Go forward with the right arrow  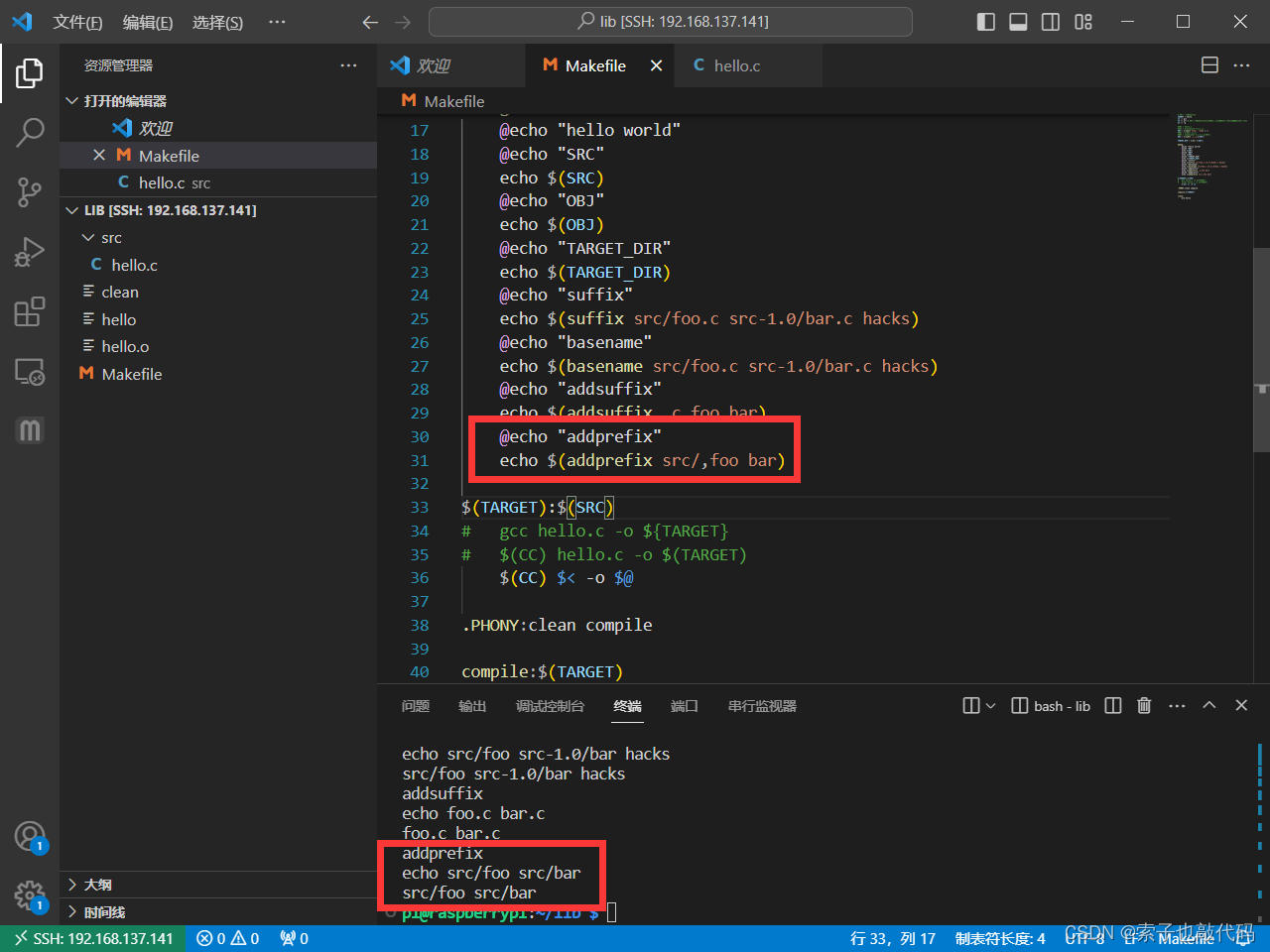pos(402,22)
